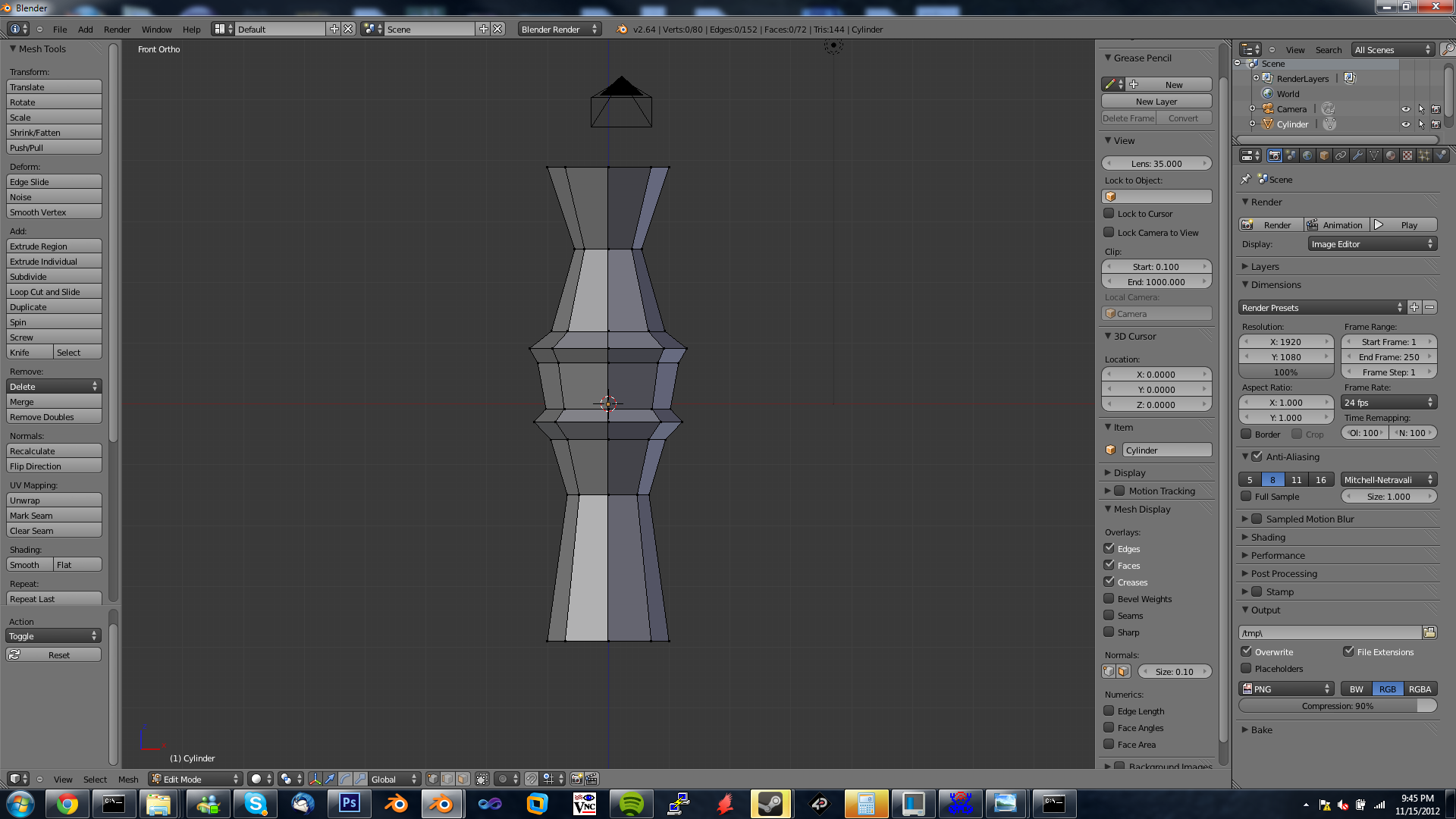
Task: Open the render engine Blender Render dropdown
Action: (x=560, y=29)
